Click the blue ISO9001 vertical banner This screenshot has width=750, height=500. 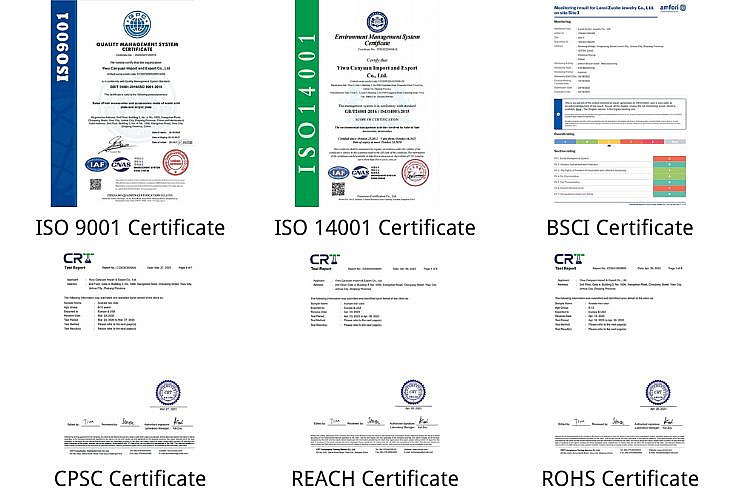tap(64, 103)
